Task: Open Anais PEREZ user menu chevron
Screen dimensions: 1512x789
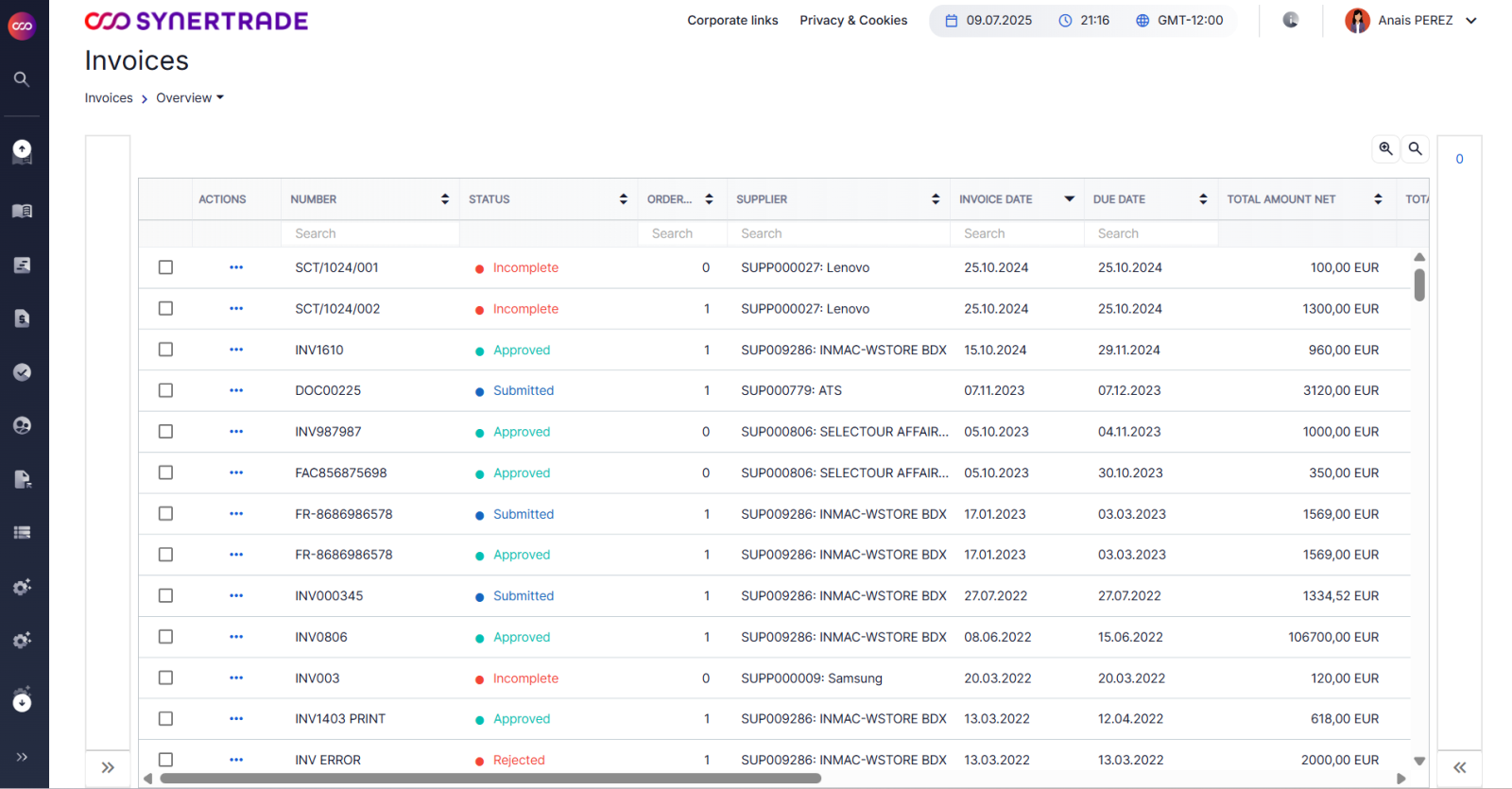Action: tap(1470, 21)
